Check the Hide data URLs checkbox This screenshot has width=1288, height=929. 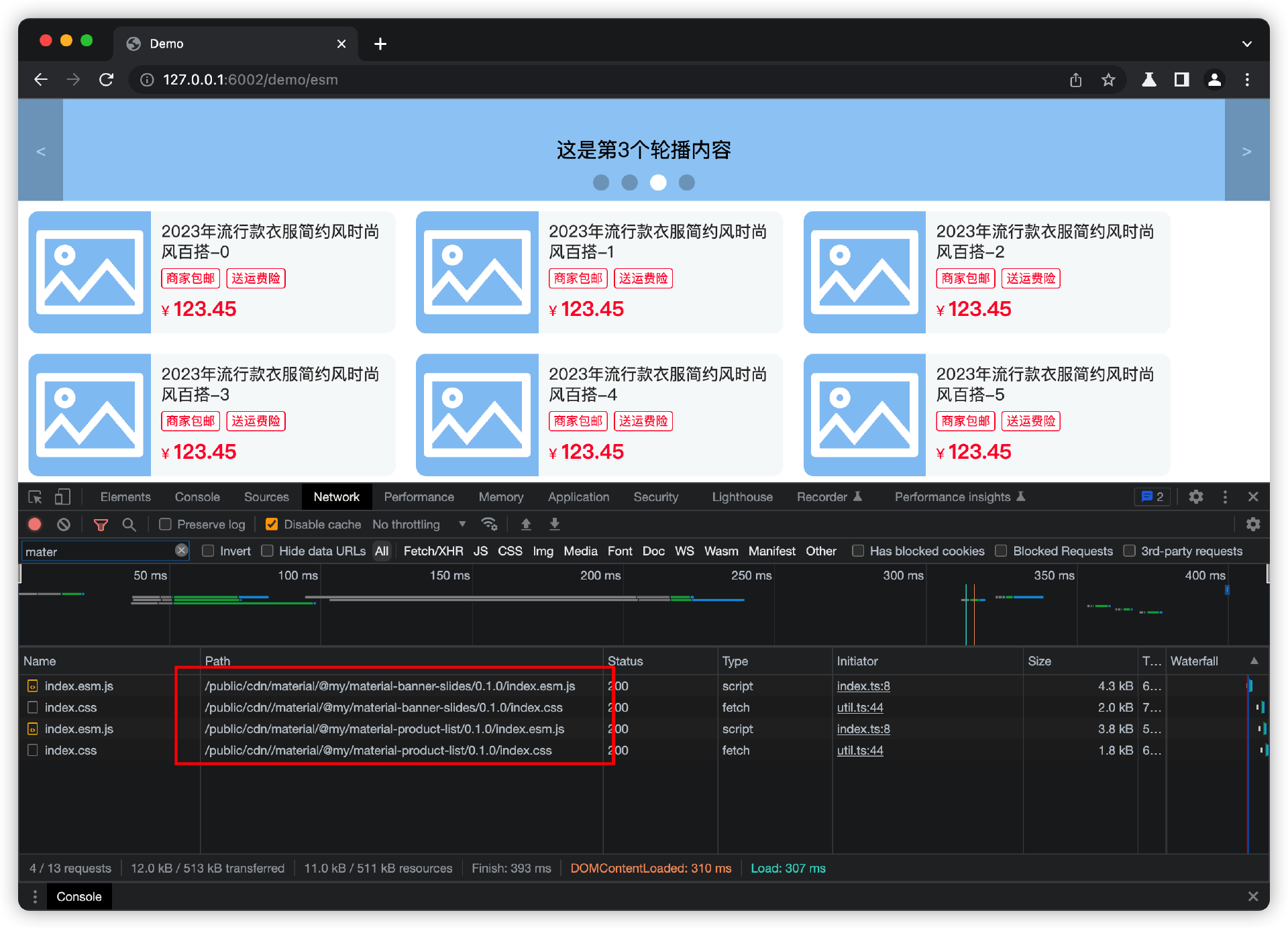[268, 551]
